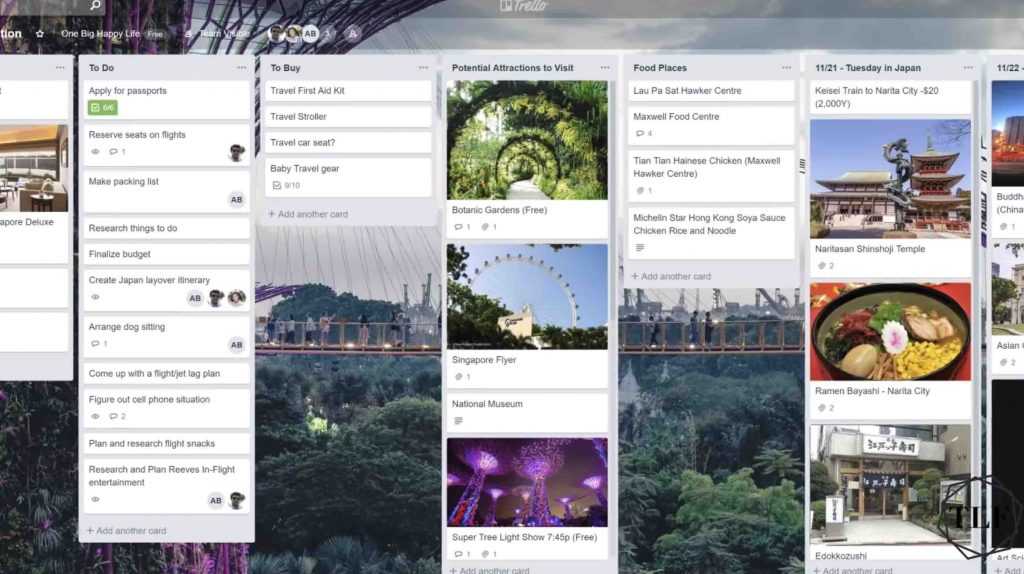The image size is (1024, 574).
Task: Open the Botanic Gardens card cover image
Action: (x=527, y=140)
